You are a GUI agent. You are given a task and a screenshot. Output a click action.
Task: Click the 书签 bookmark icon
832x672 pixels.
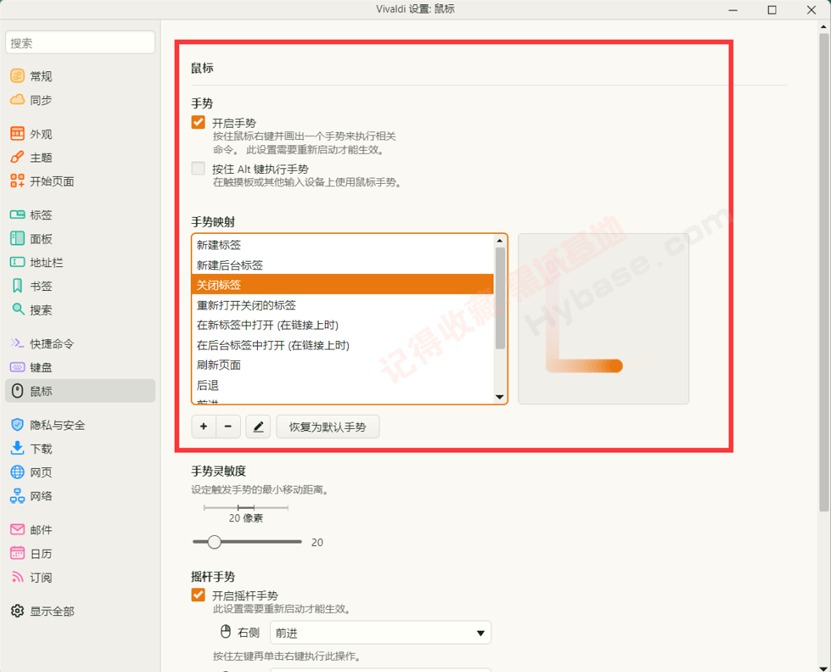(18, 286)
